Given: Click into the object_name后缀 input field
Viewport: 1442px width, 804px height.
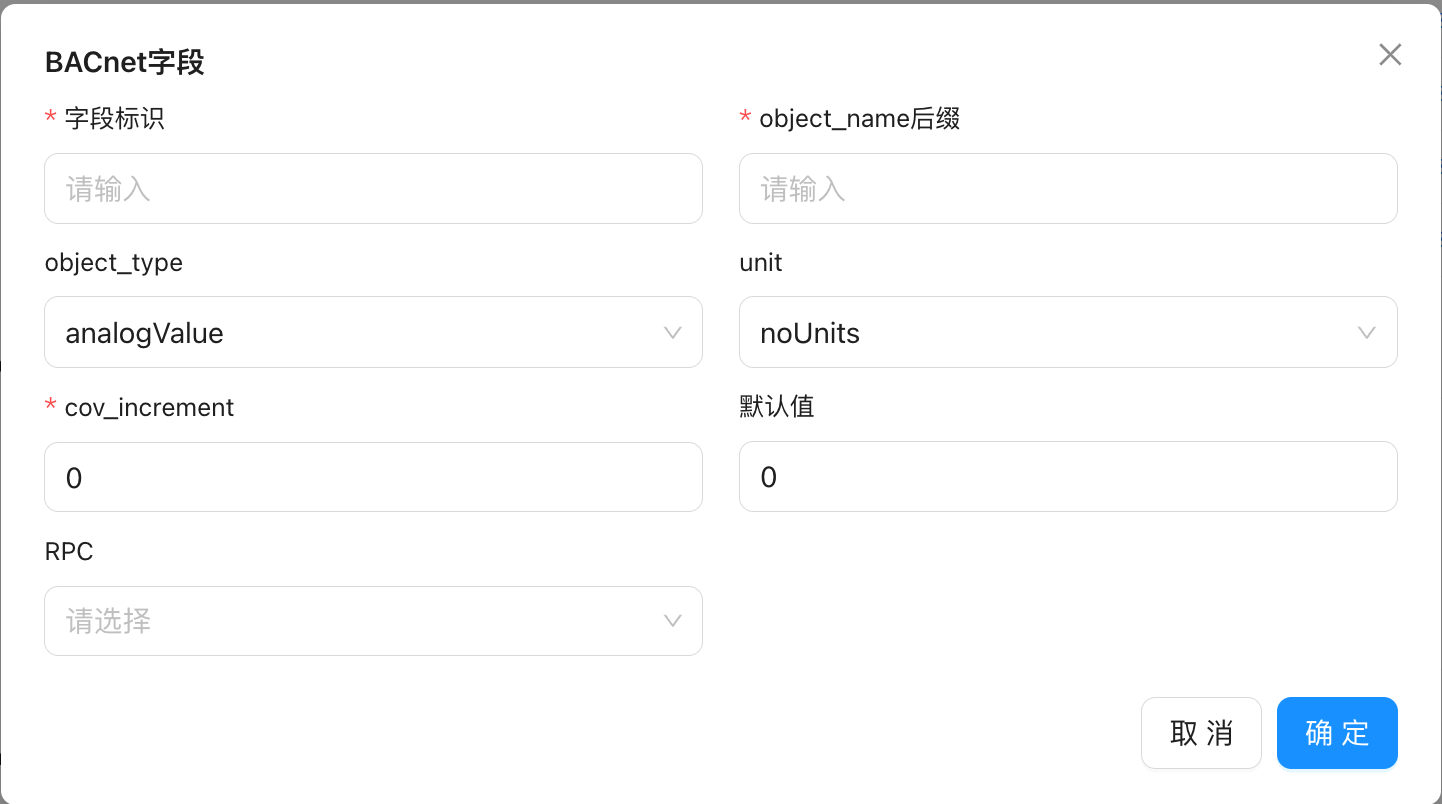Looking at the screenshot, I should [1067, 189].
